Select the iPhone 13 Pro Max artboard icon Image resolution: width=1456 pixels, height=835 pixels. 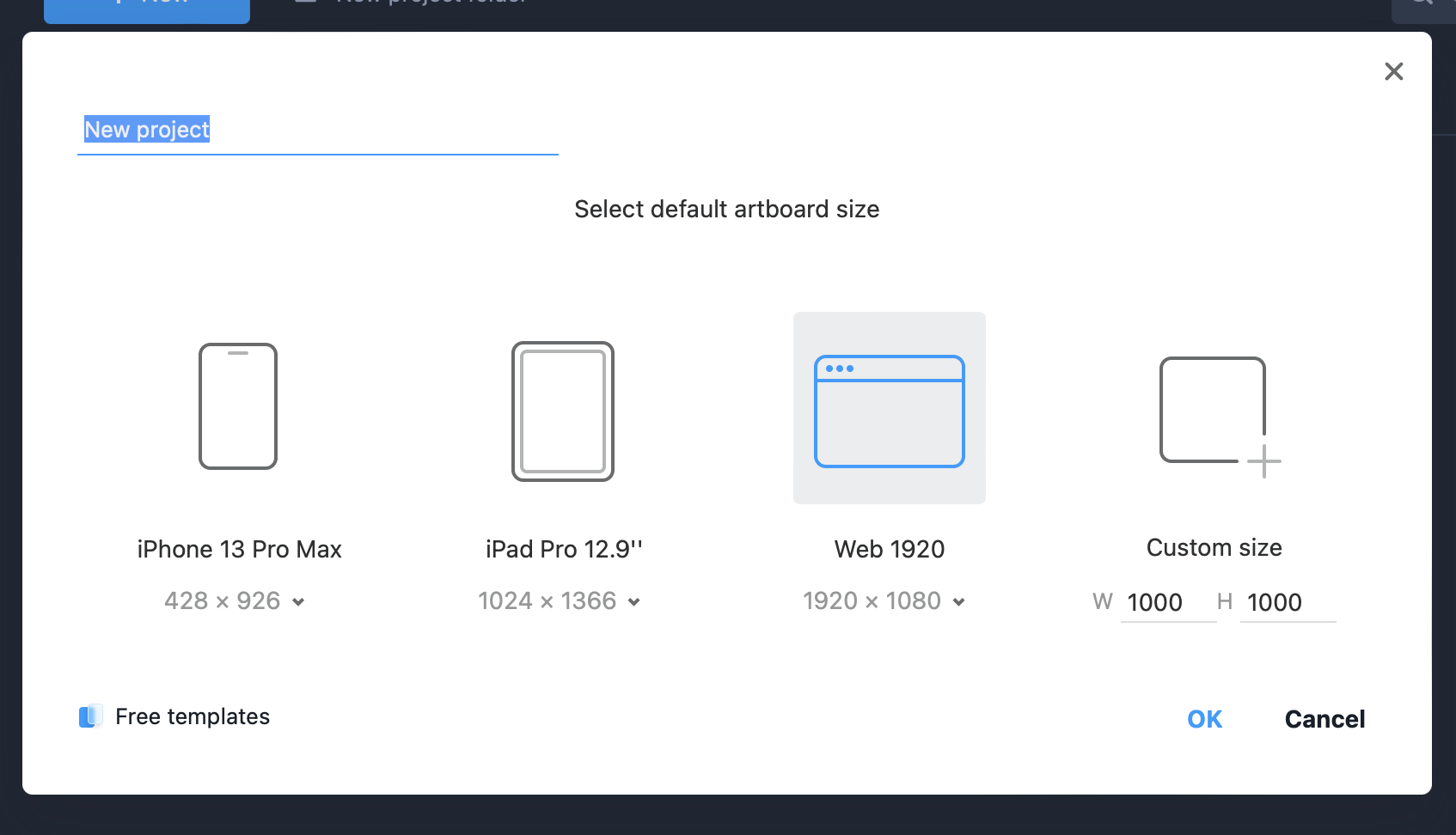tap(238, 406)
